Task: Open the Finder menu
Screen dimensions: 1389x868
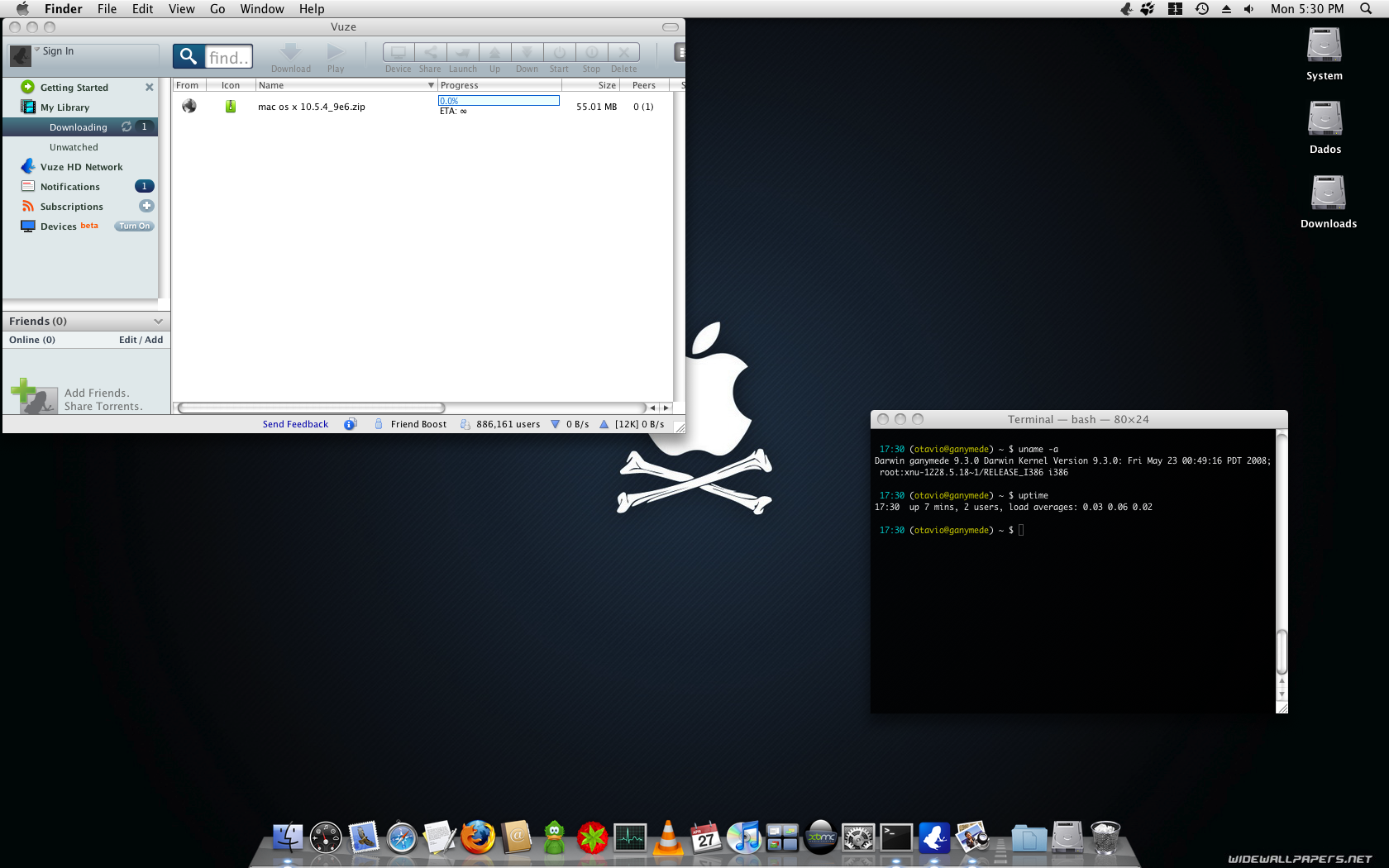Action: [x=63, y=9]
